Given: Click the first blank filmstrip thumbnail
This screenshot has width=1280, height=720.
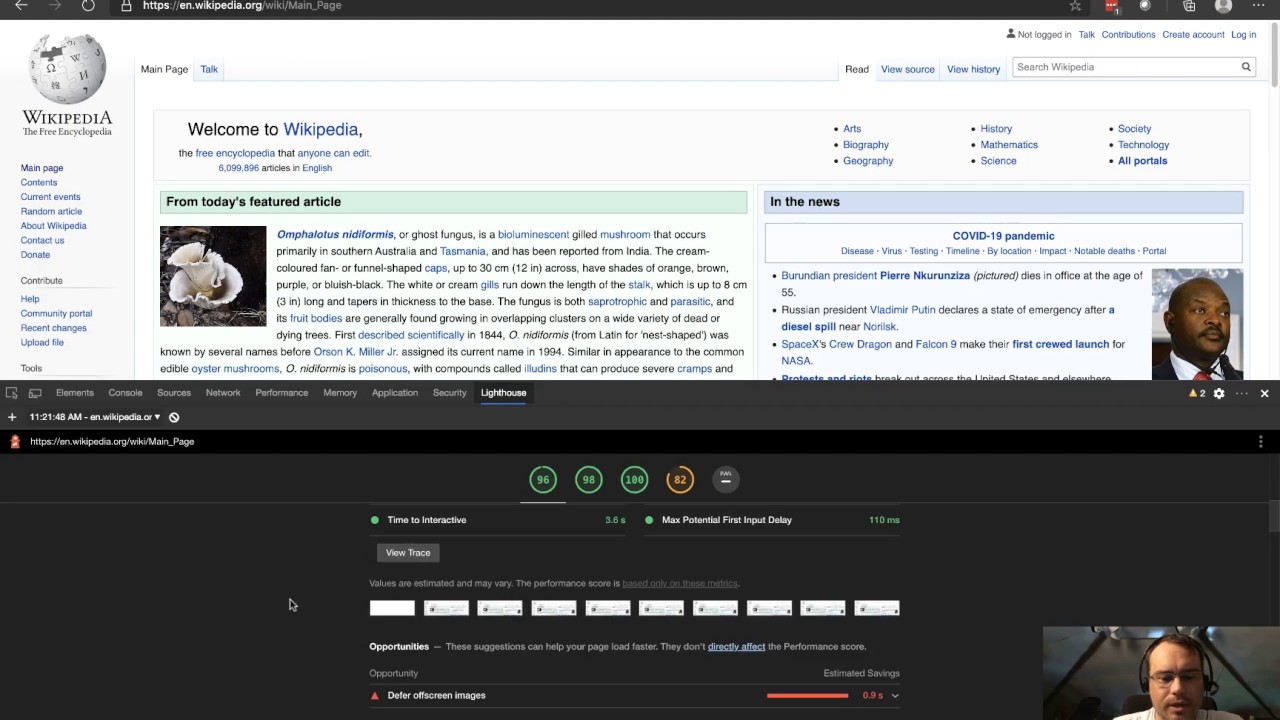Looking at the screenshot, I should pos(392,608).
